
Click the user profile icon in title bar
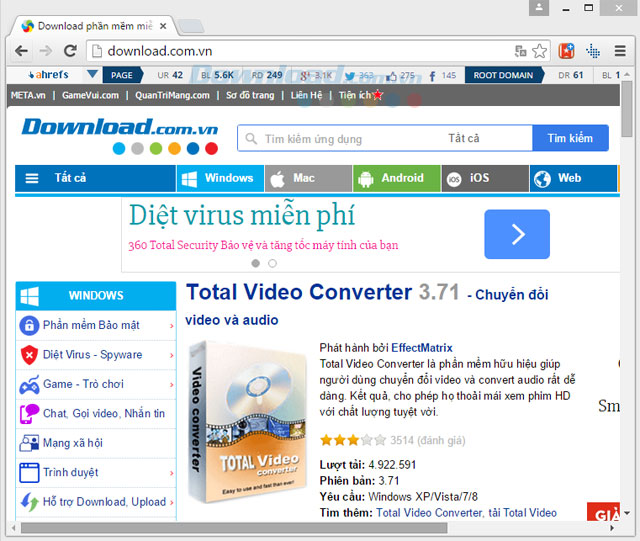[x=539, y=7]
